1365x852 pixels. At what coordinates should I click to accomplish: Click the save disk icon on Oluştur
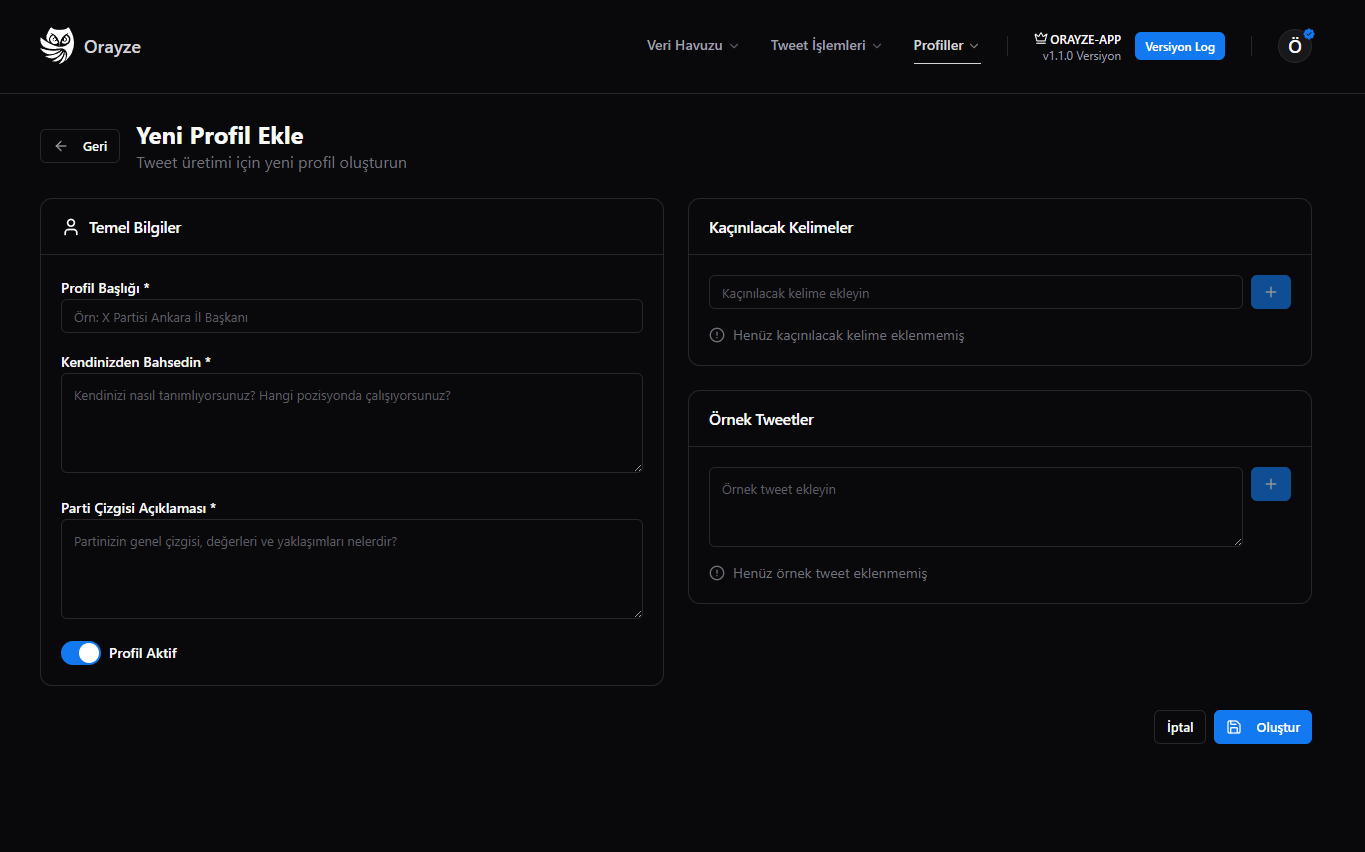click(1234, 727)
